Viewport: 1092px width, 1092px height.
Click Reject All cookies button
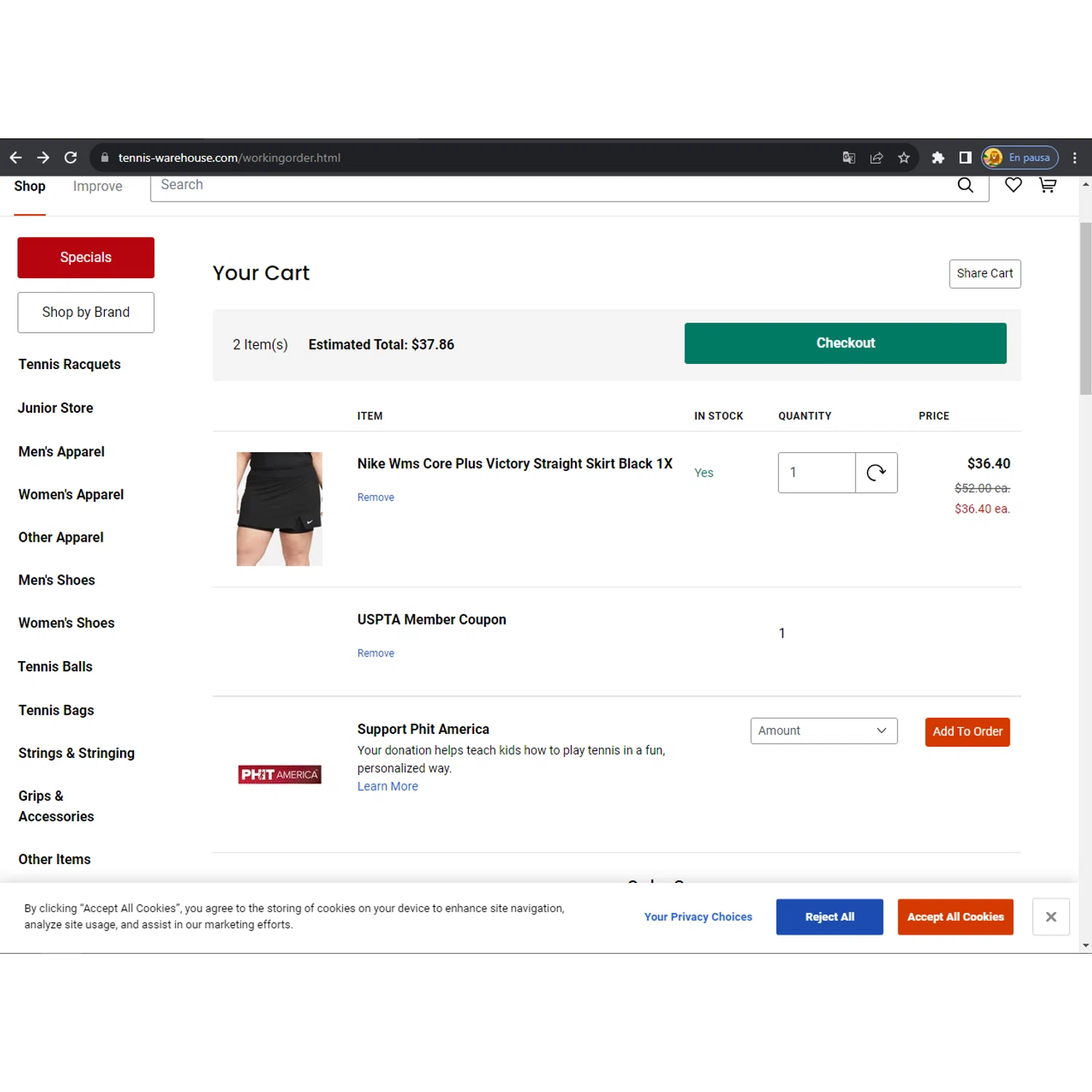click(x=829, y=917)
